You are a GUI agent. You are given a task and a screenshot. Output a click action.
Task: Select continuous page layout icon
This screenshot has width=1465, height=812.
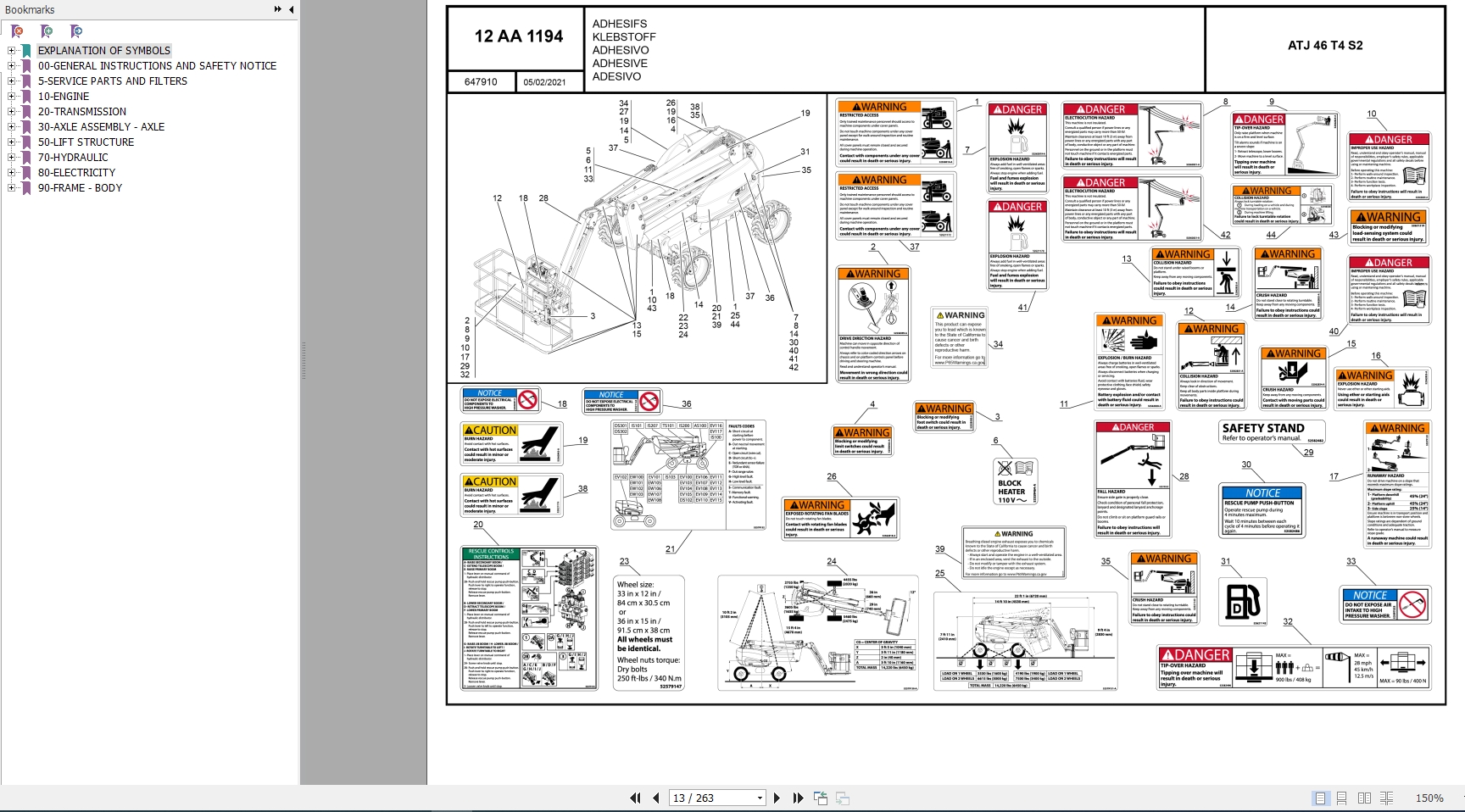(x=1342, y=798)
